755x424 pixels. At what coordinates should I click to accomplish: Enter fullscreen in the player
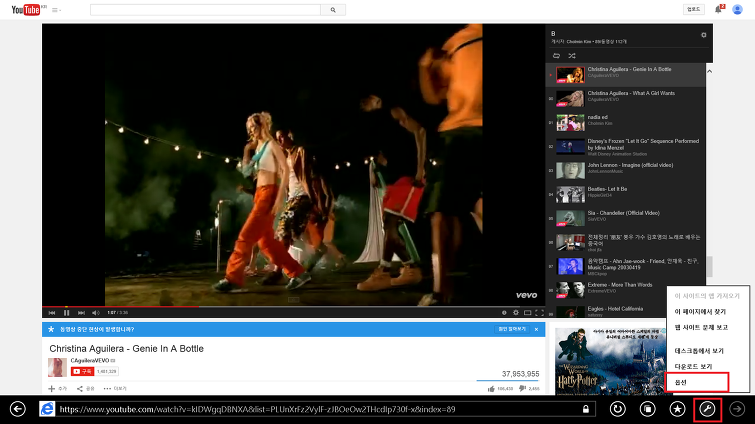pyautogui.click(x=539, y=313)
